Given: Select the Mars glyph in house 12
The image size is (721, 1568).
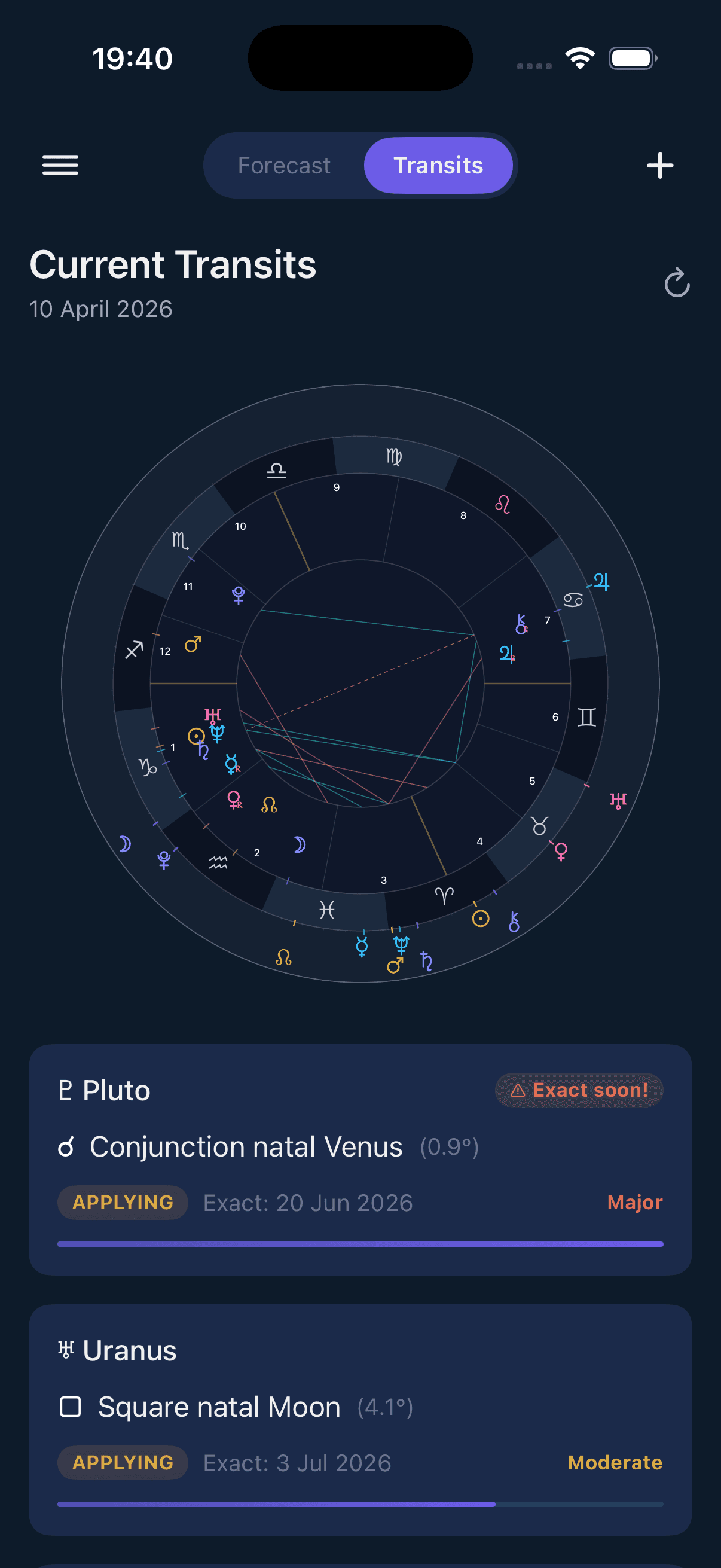Looking at the screenshot, I should pos(193,646).
